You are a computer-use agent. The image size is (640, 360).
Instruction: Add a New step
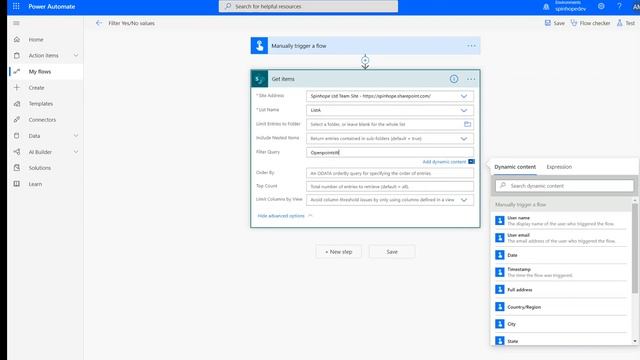point(338,252)
